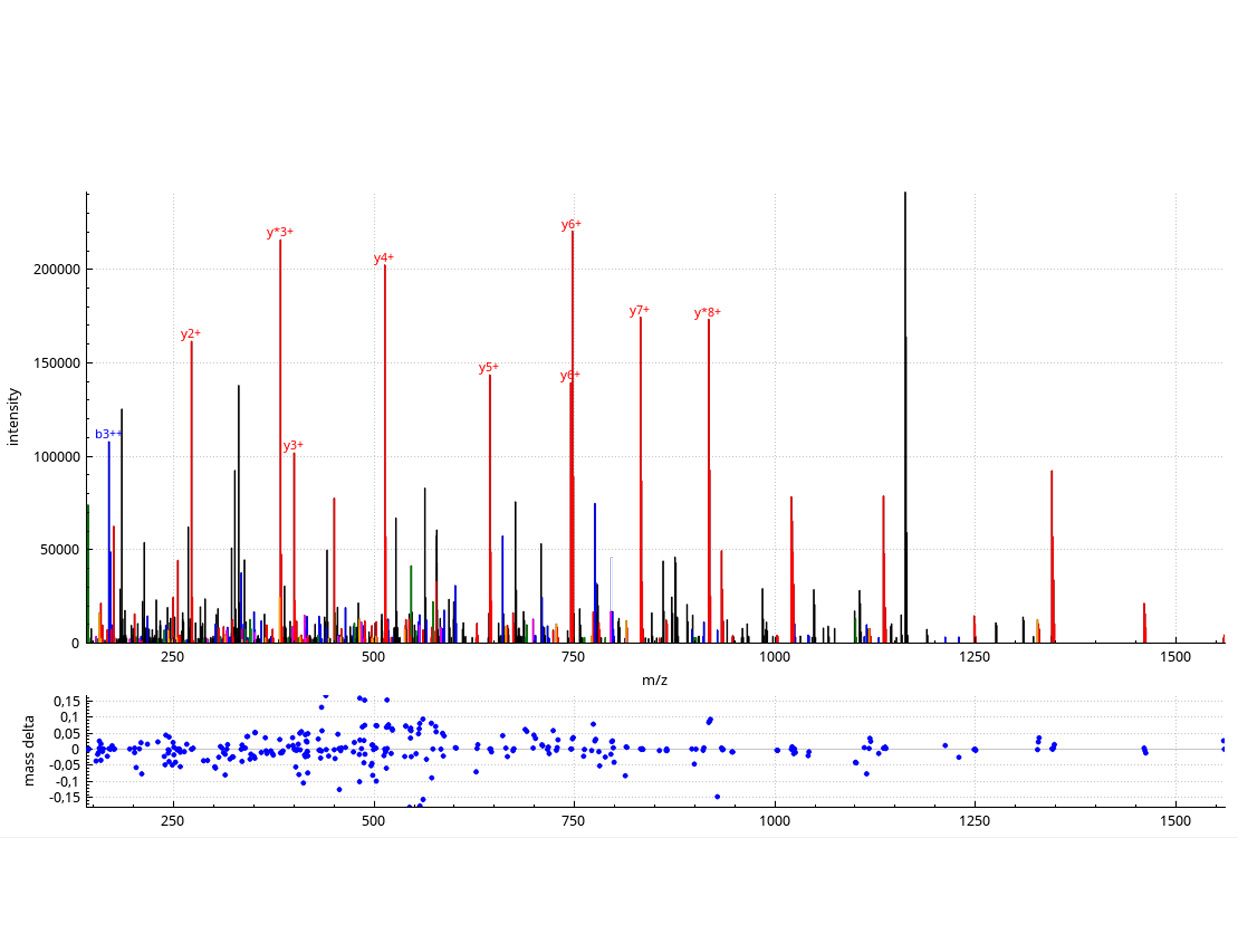
Task: Click 1250 tick under the spectrum plot
Action: [x=975, y=656]
